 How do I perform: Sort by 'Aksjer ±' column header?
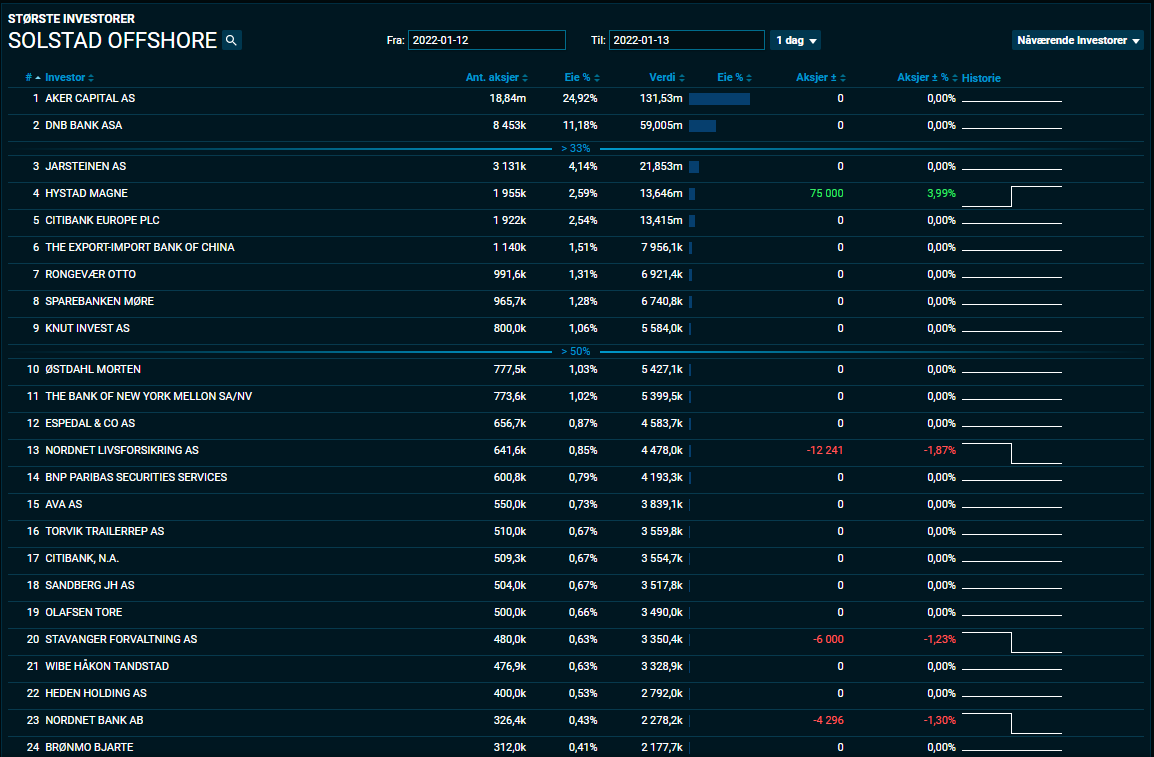[x=821, y=77]
